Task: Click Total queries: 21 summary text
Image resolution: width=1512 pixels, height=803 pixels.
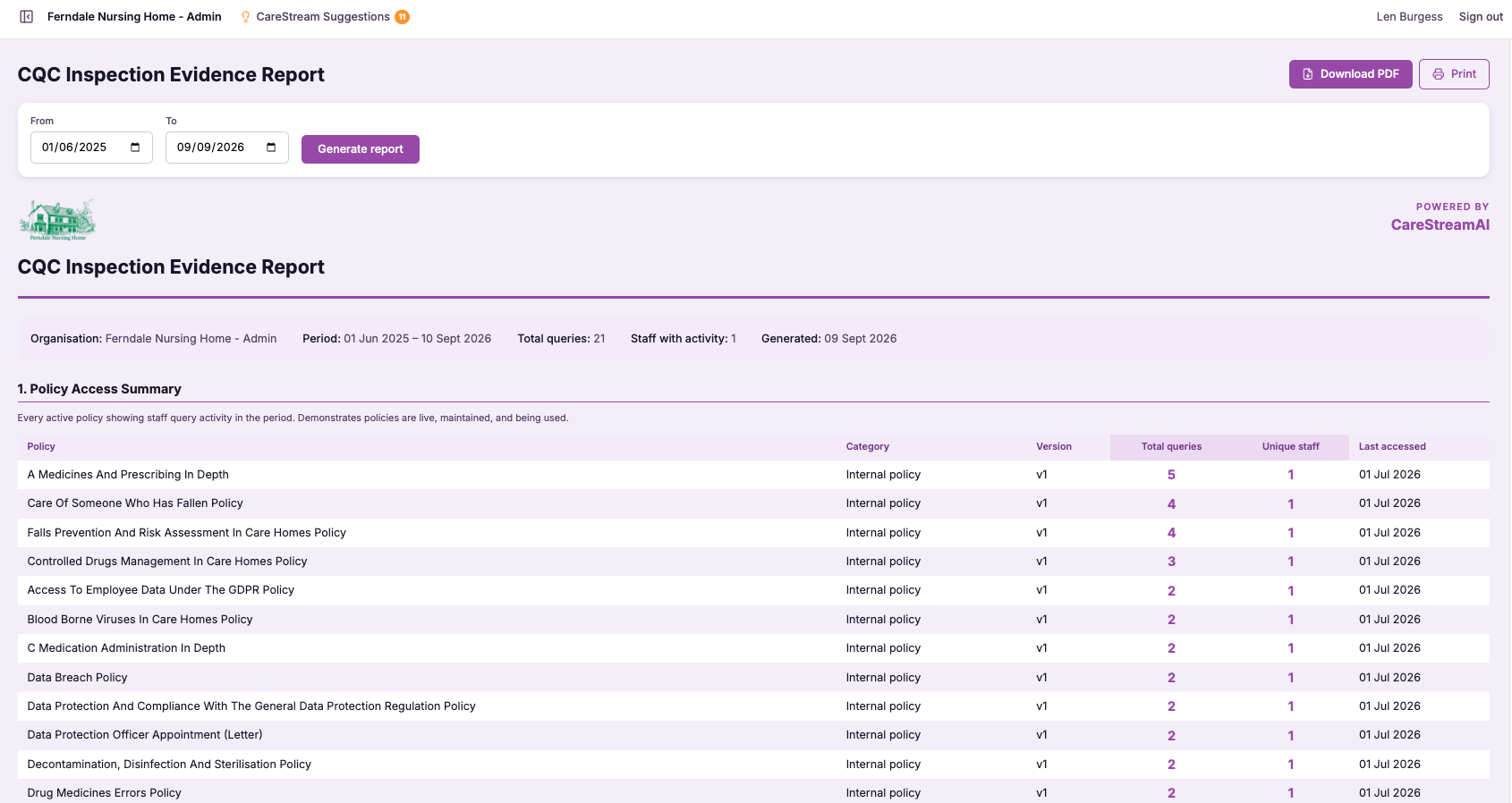Action: point(561,339)
